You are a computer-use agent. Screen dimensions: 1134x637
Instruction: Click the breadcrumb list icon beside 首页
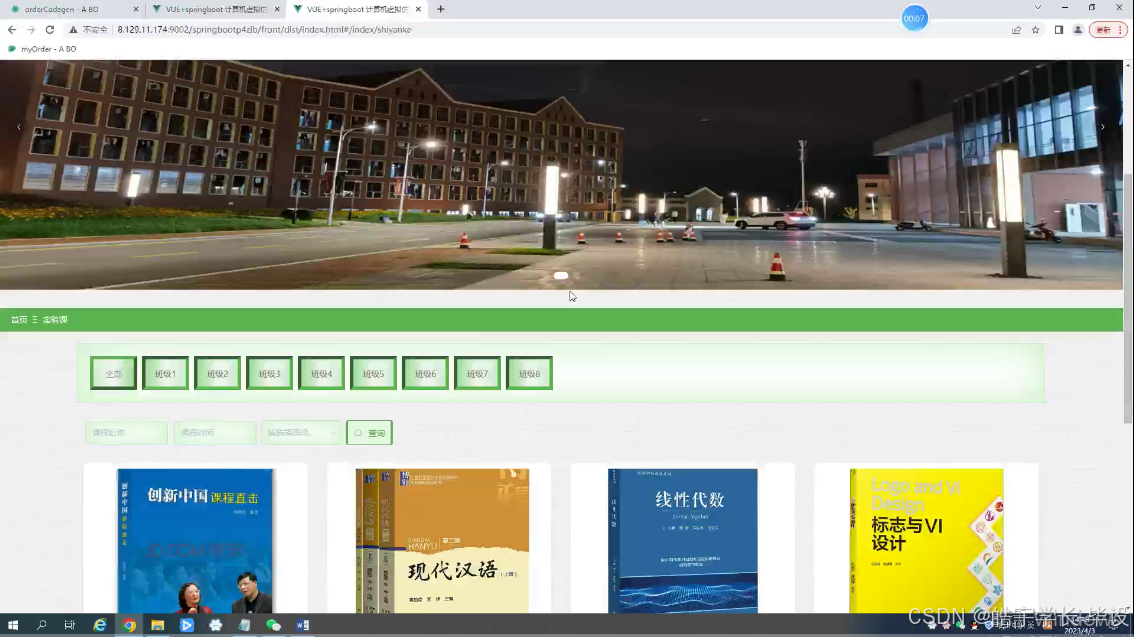(x=35, y=319)
